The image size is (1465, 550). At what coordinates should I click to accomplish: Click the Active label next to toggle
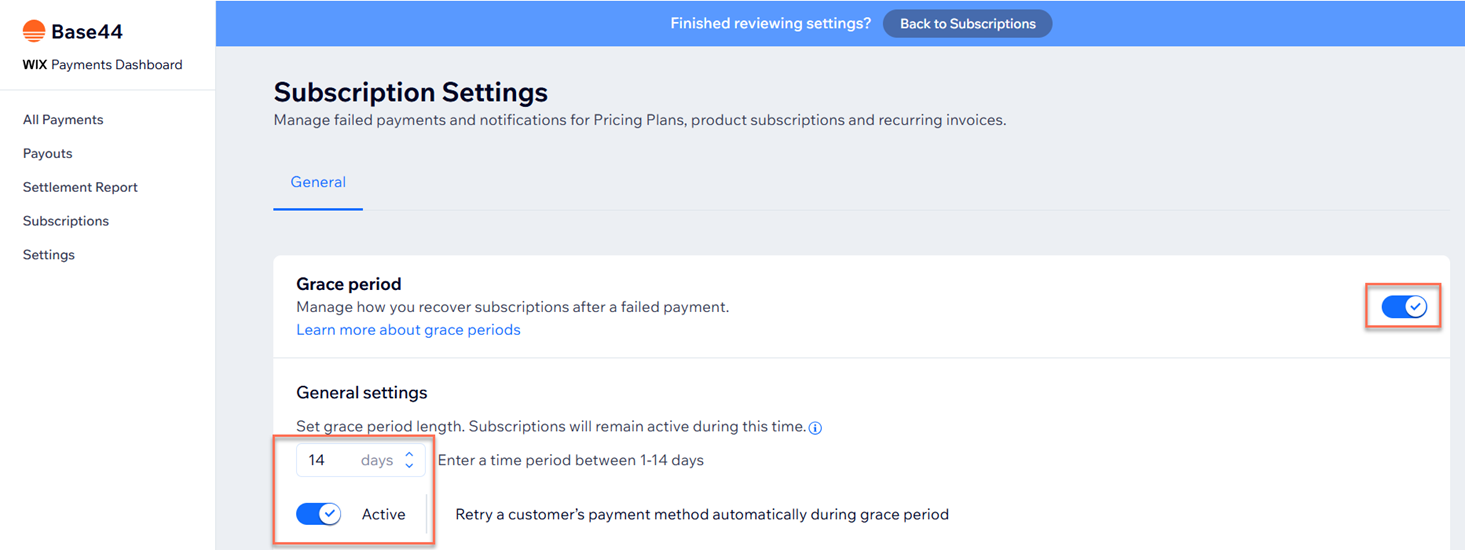(383, 514)
